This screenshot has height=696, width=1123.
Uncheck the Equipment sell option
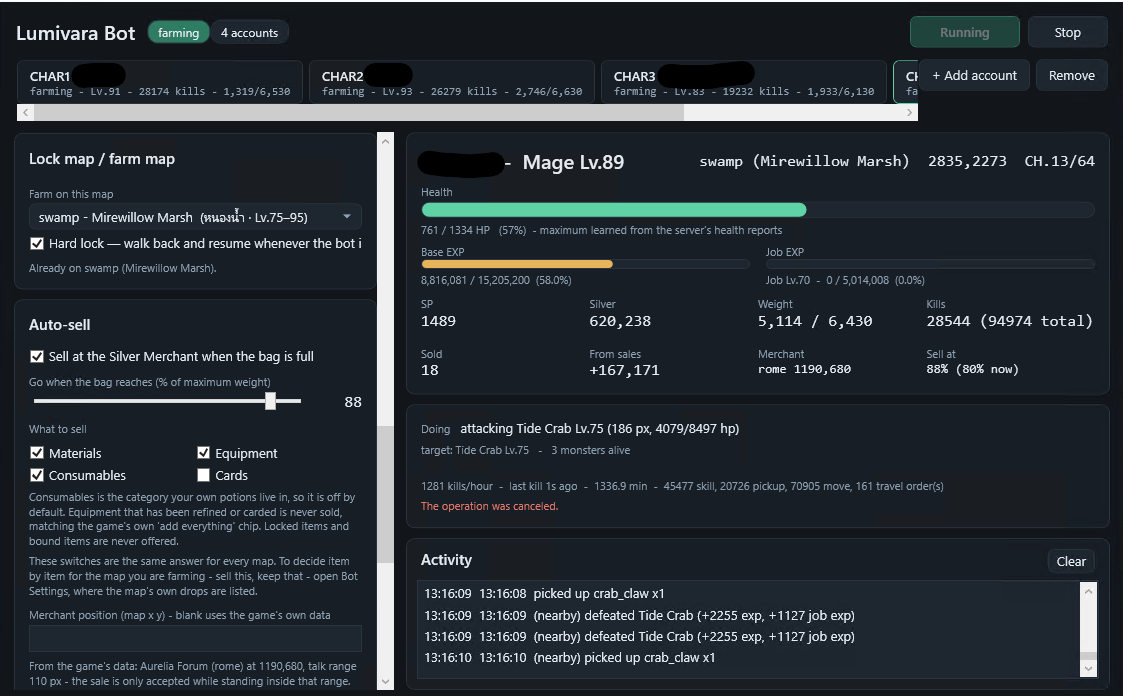tap(203, 453)
